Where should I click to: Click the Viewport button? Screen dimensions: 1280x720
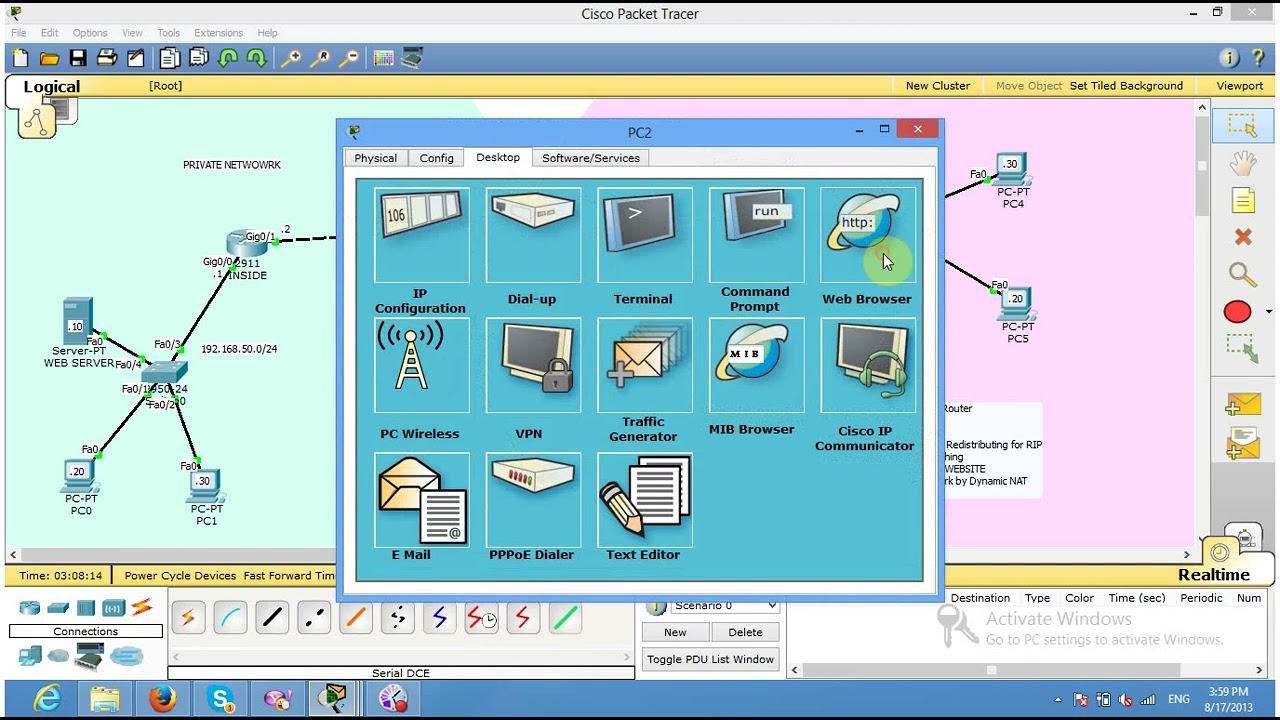1240,86
